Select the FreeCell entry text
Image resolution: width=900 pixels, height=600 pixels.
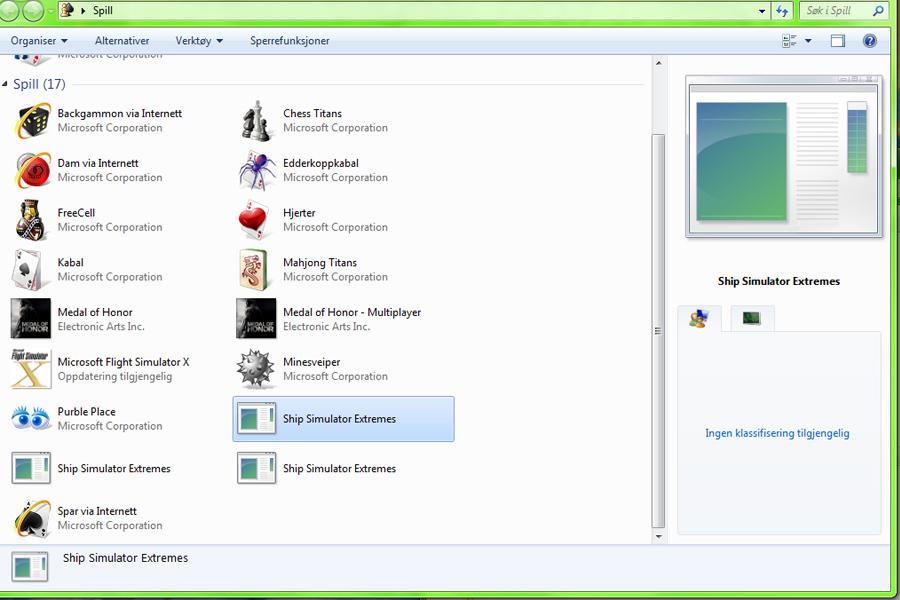[76, 213]
